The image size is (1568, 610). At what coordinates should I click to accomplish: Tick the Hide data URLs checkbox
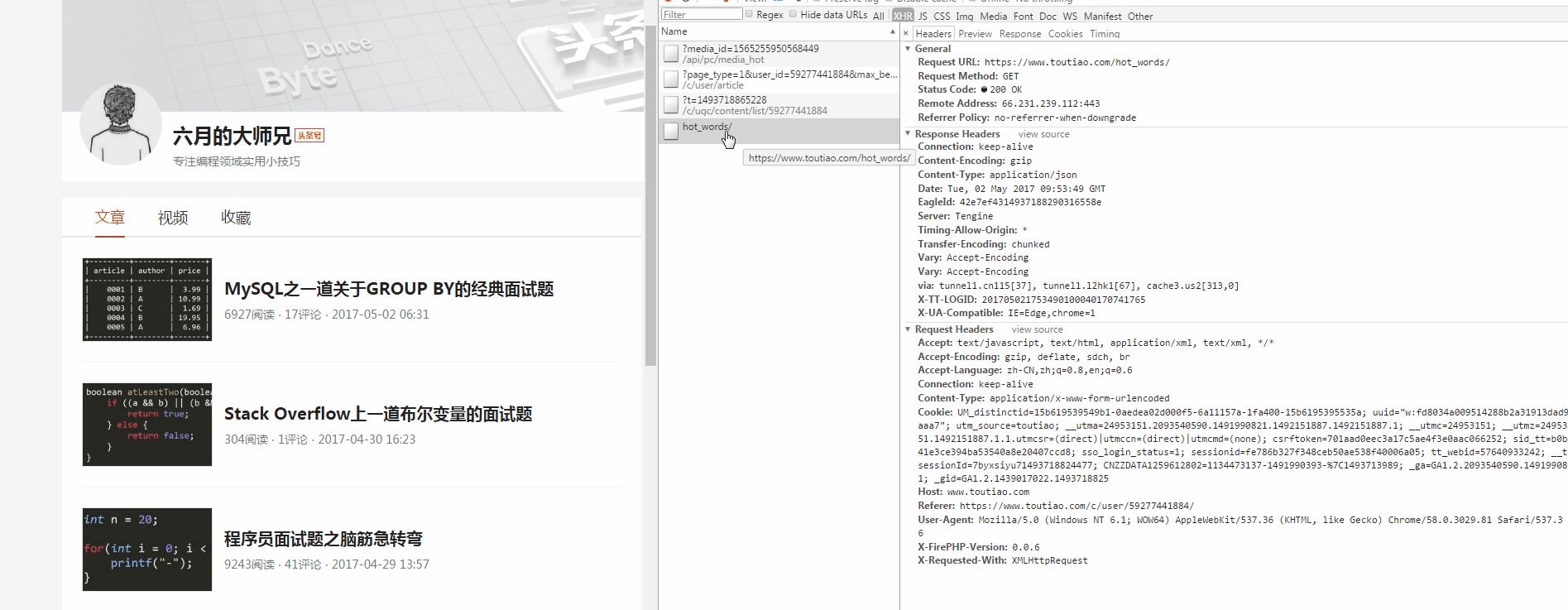[x=794, y=14]
